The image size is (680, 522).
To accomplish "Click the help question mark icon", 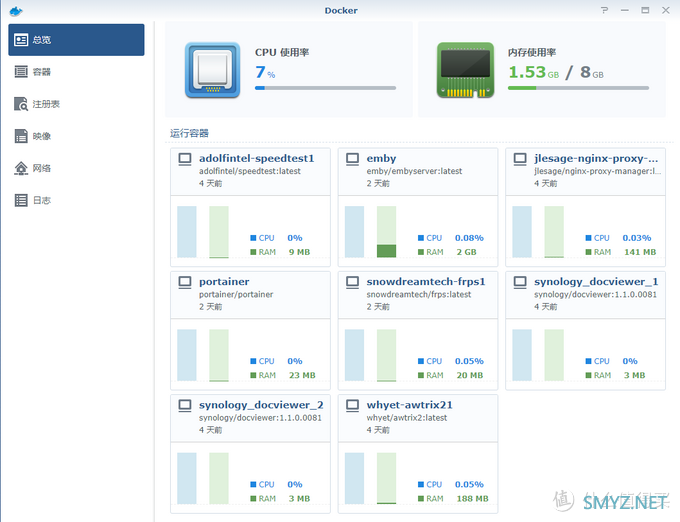I will pyautogui.click(x=605, y=10).
